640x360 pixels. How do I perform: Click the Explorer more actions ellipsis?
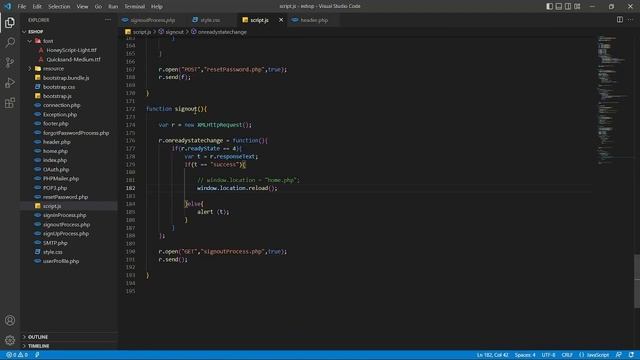click(108, 20)
